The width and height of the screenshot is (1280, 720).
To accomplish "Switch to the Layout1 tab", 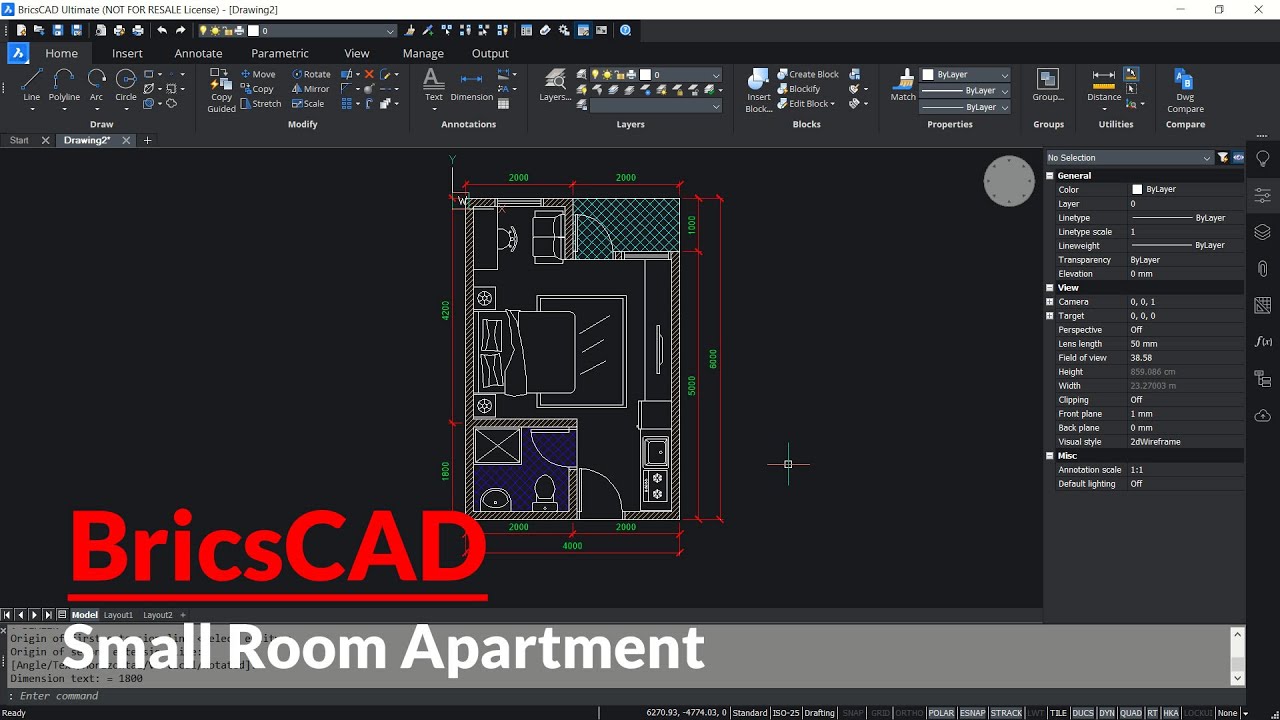I will click(x=118, y=615).
